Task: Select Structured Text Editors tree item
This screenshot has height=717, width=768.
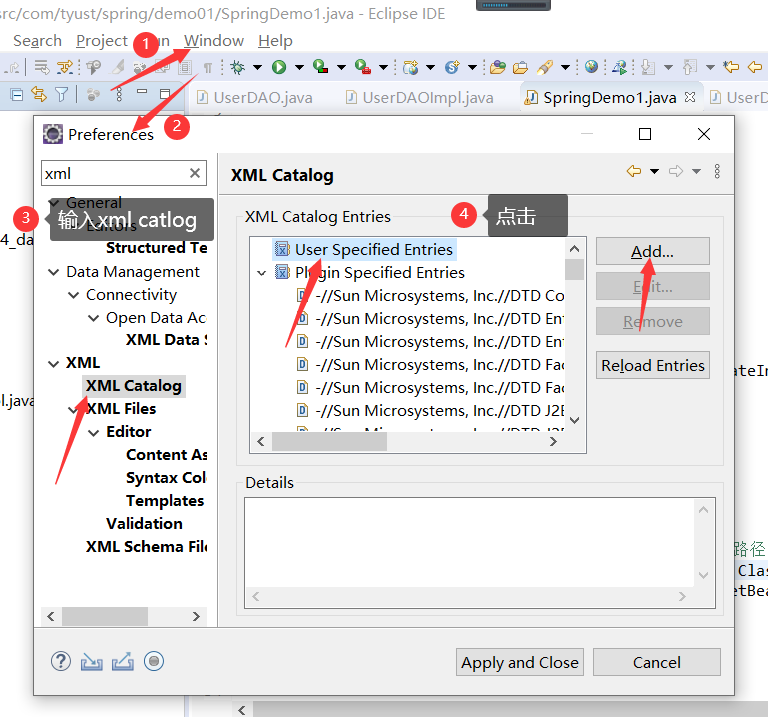Action: (157, 248)
